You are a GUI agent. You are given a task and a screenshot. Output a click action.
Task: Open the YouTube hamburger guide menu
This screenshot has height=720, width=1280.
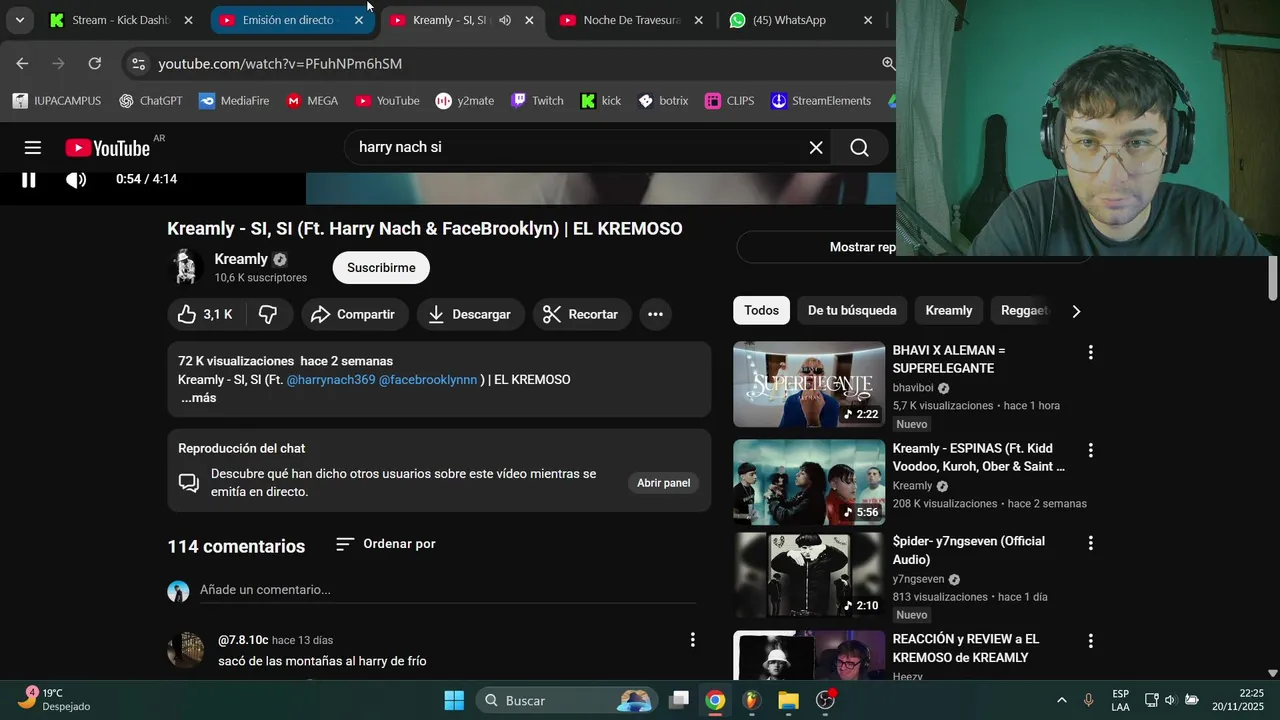coord(33,148)
